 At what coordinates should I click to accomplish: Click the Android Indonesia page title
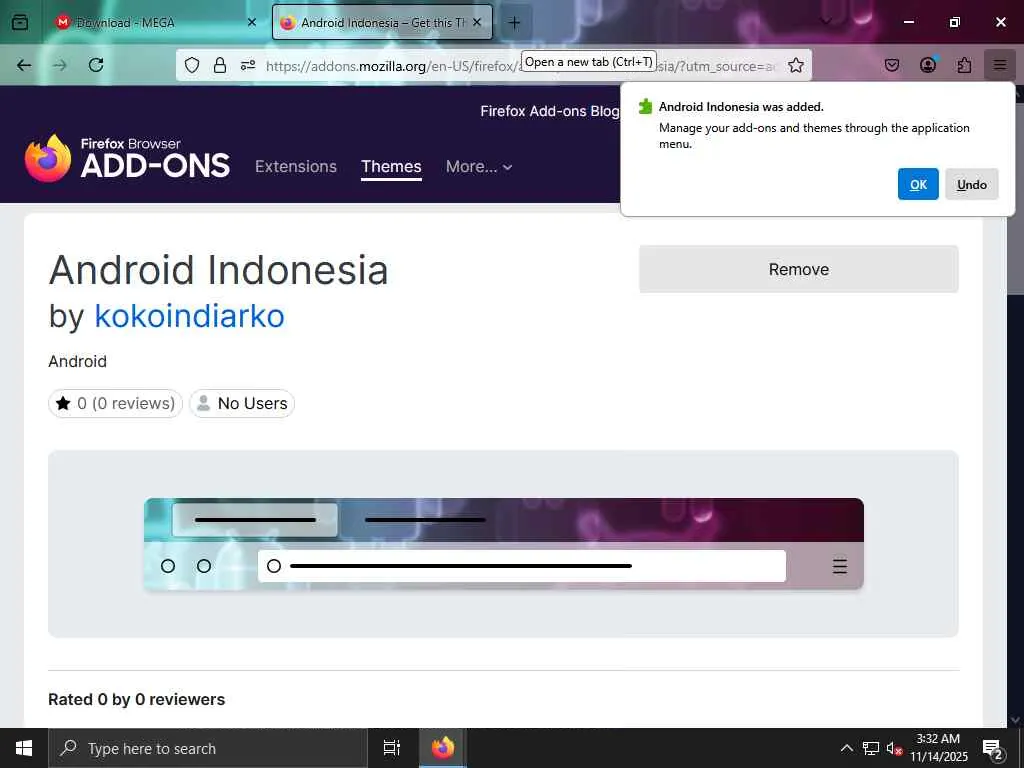(219, 270)
